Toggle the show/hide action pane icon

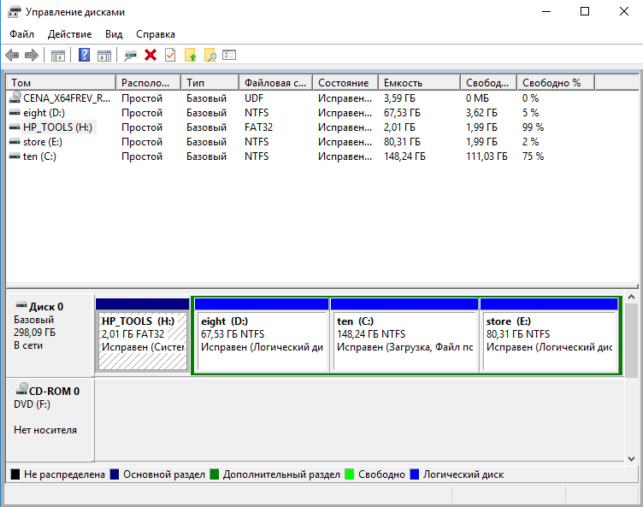104,55
